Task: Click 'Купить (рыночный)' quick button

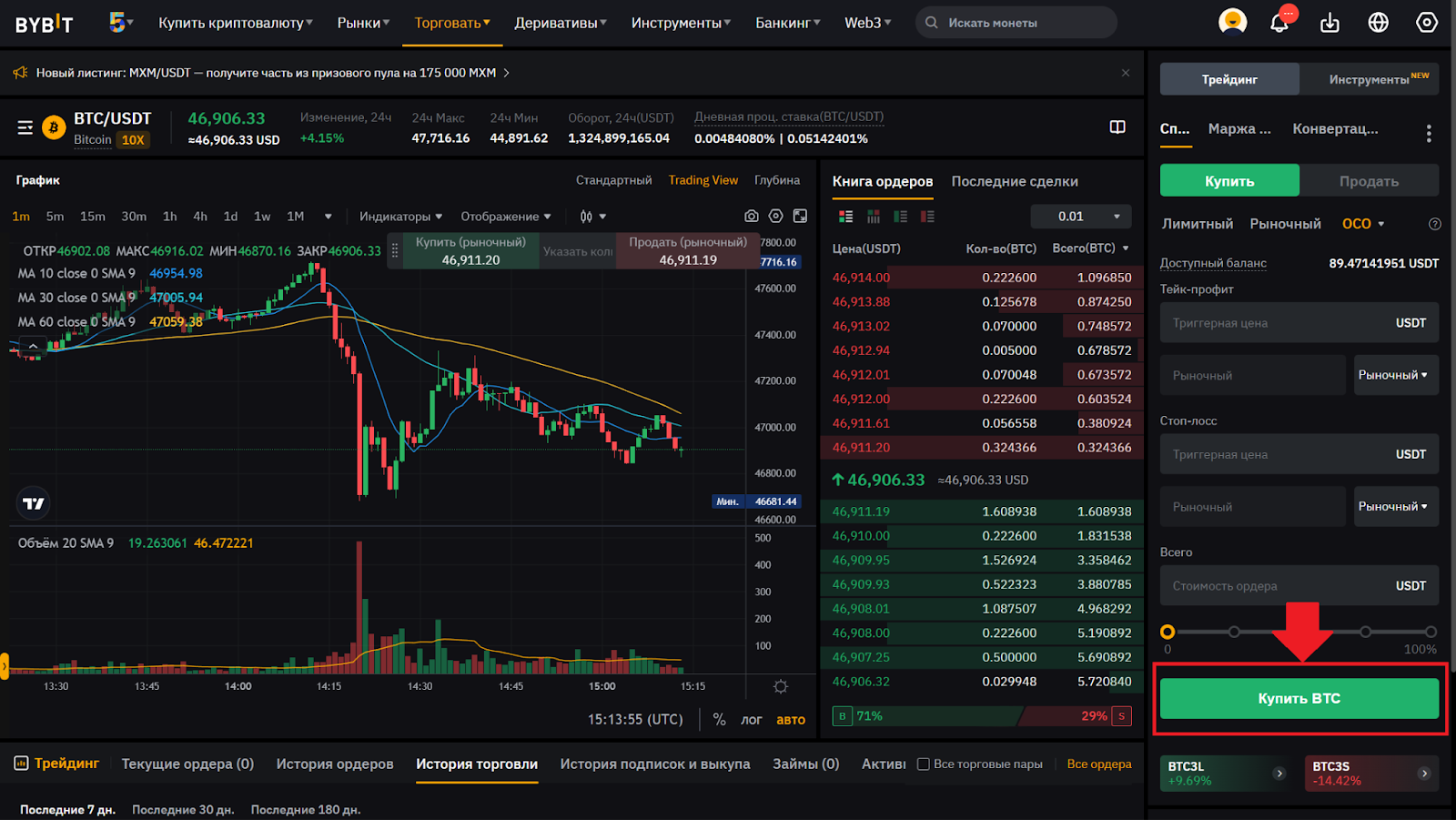Action: [470, 251]
